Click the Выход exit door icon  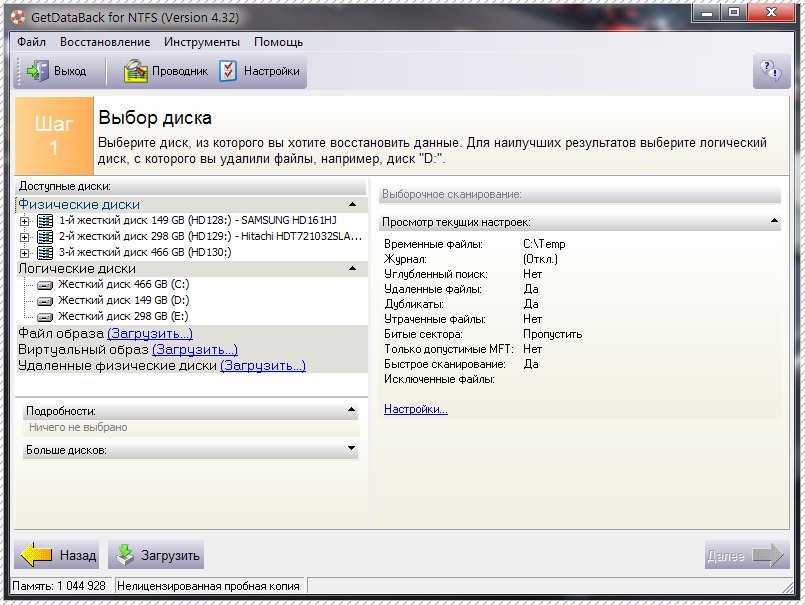click(37, 71)
